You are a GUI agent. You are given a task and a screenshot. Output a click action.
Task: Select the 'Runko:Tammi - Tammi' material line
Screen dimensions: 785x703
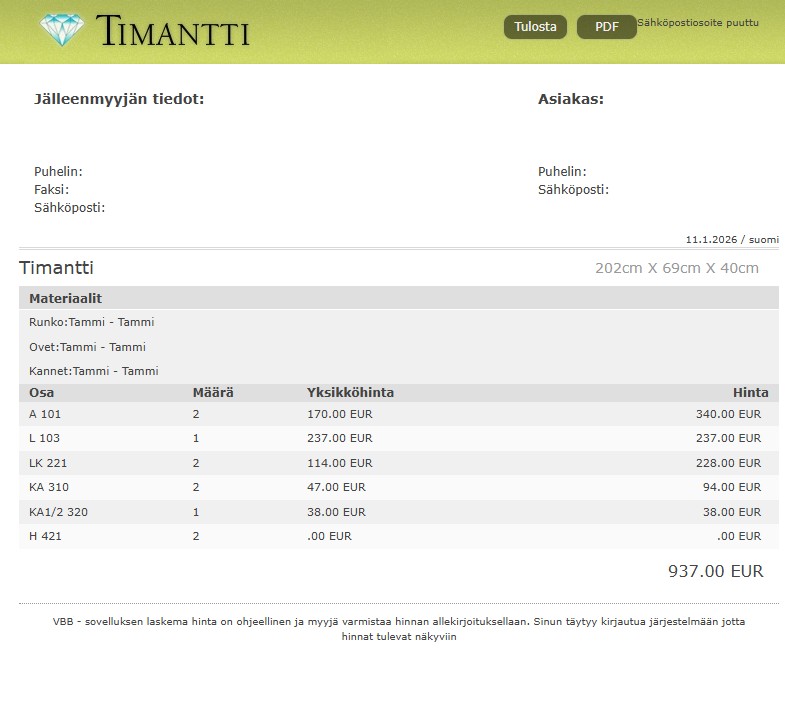point(91,322)
